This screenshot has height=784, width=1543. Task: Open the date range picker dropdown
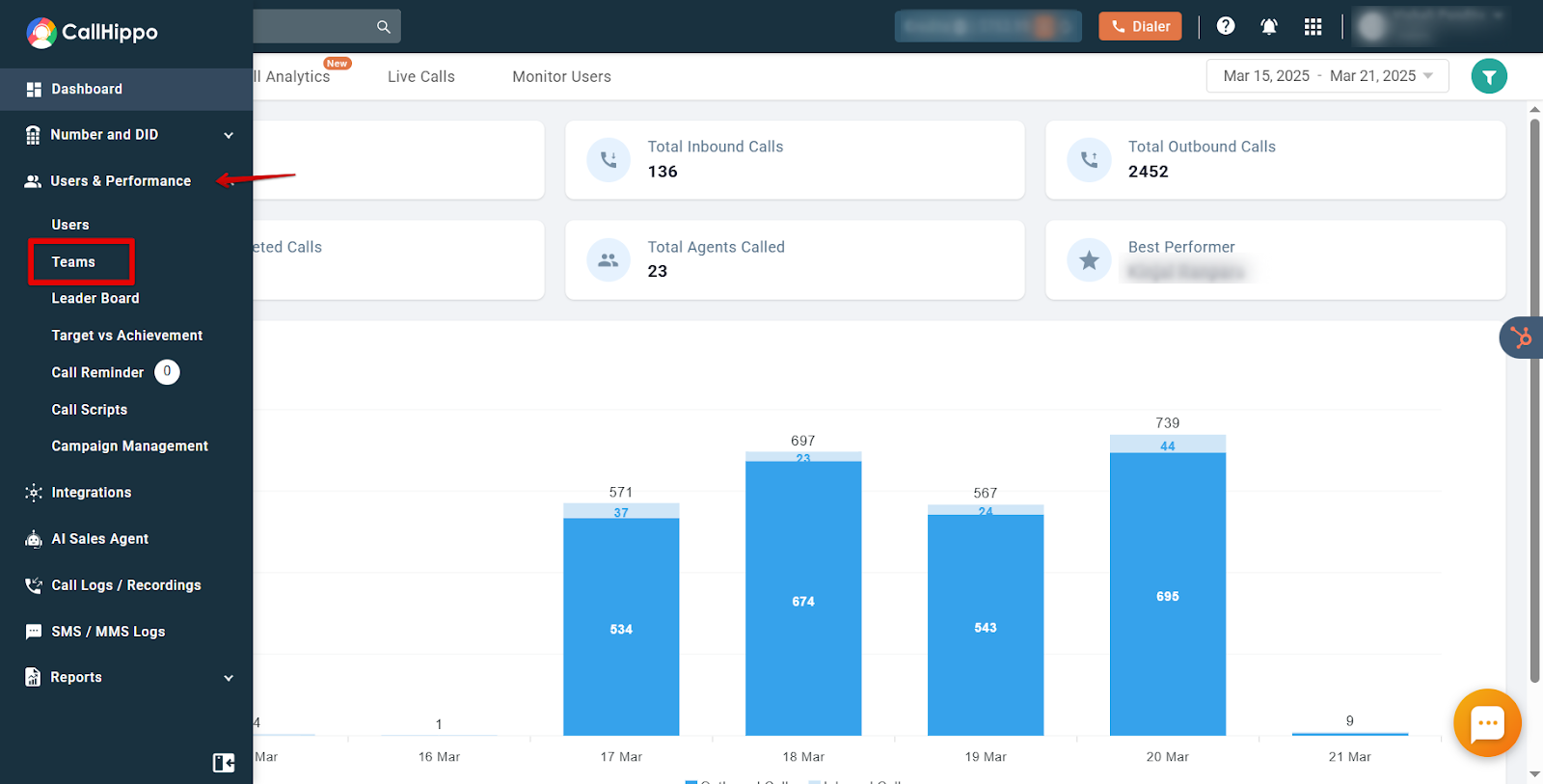click(x=1328, y=76)
